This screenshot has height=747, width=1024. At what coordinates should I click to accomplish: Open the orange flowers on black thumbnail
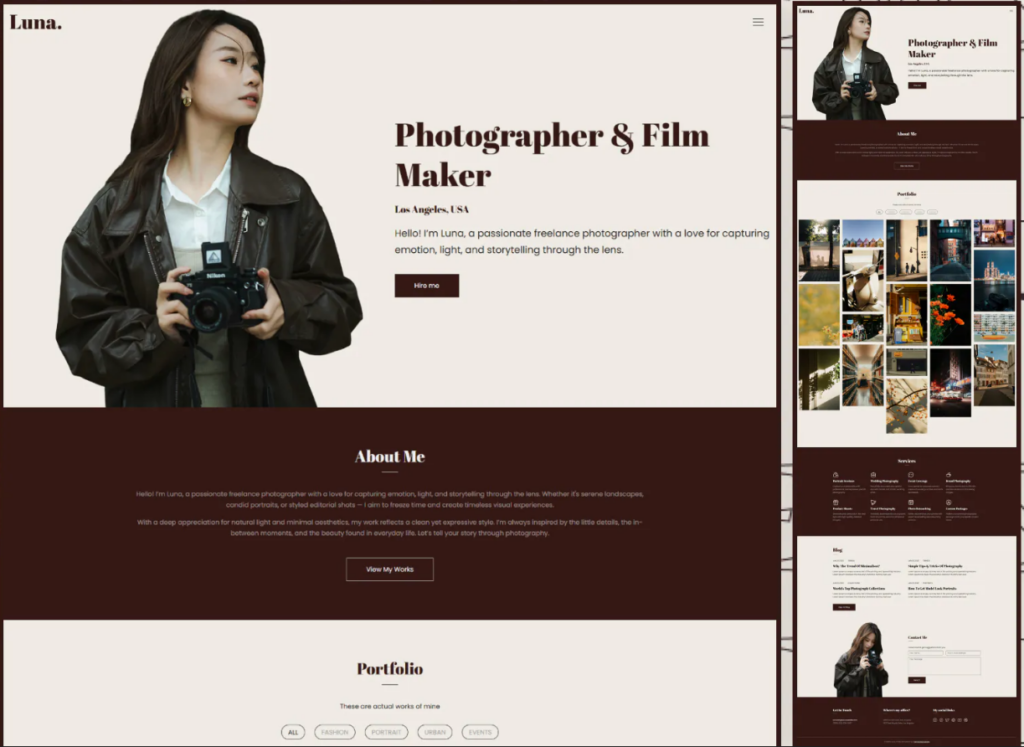950,315
